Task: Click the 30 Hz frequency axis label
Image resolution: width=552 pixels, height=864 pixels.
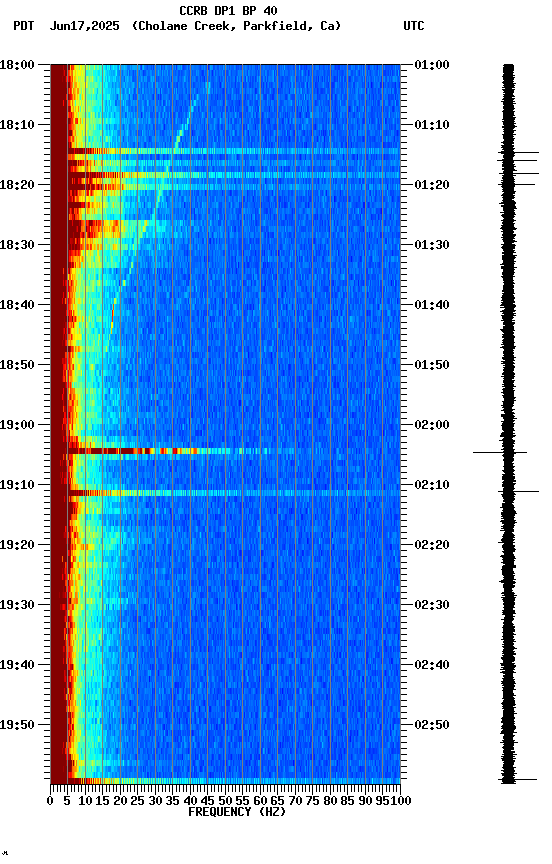Action: point(155,801)
